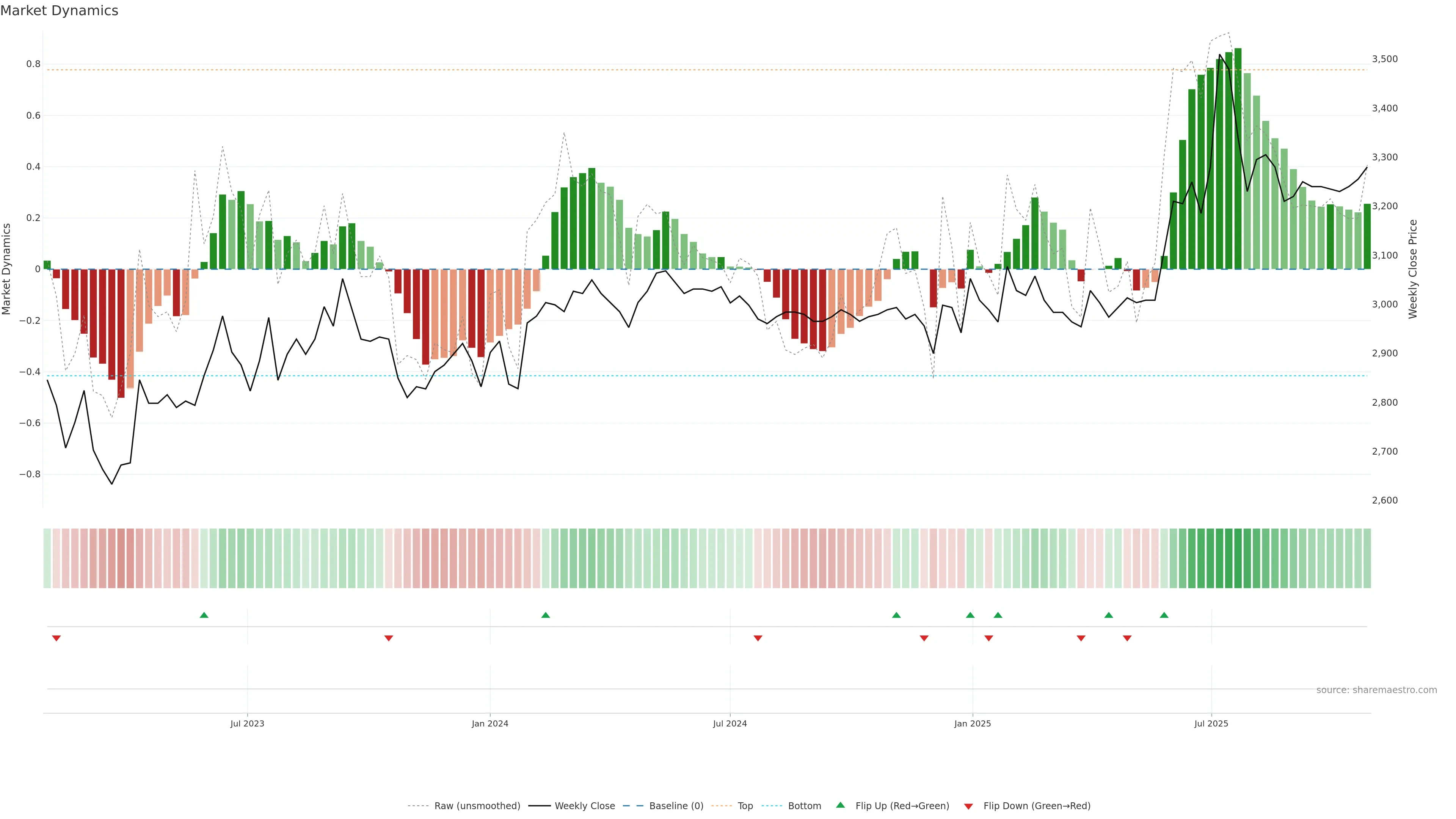Click the 3,500 right-axis price label
This screenshot has height=819, width=1456.
tap(1384, 59)
